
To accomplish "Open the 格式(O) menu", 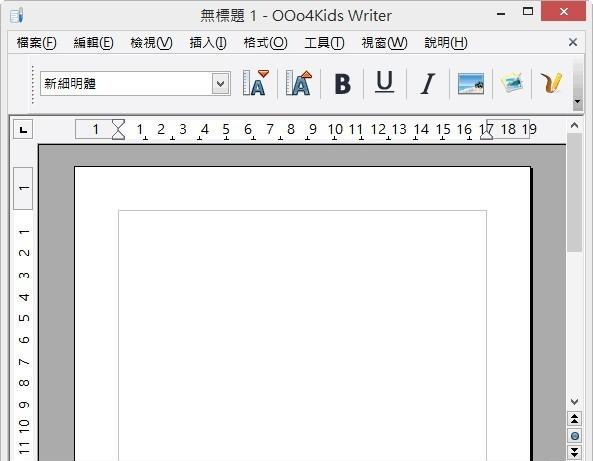I will point(265,43).
